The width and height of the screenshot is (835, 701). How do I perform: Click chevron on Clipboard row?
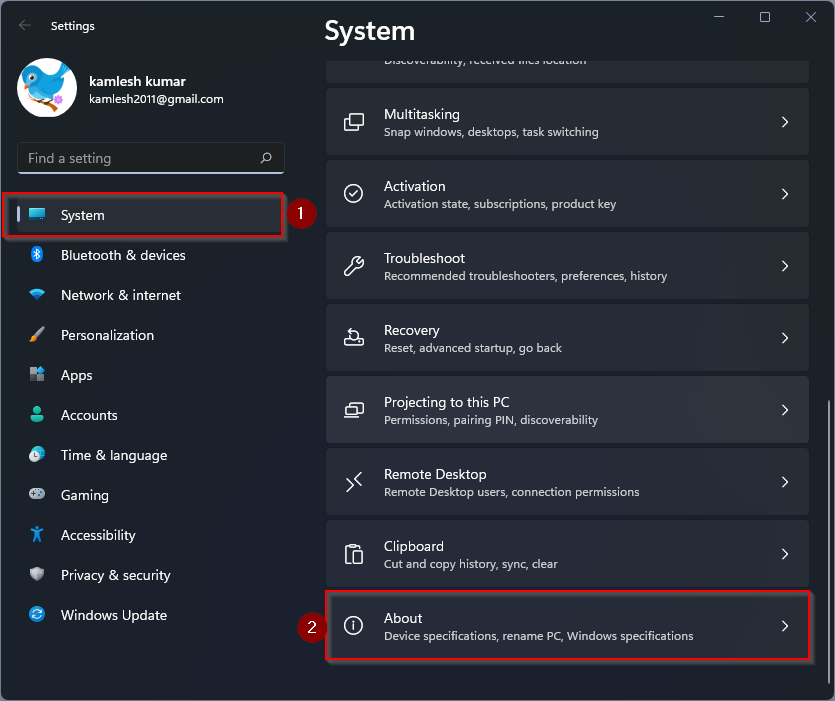coord(784,553)
